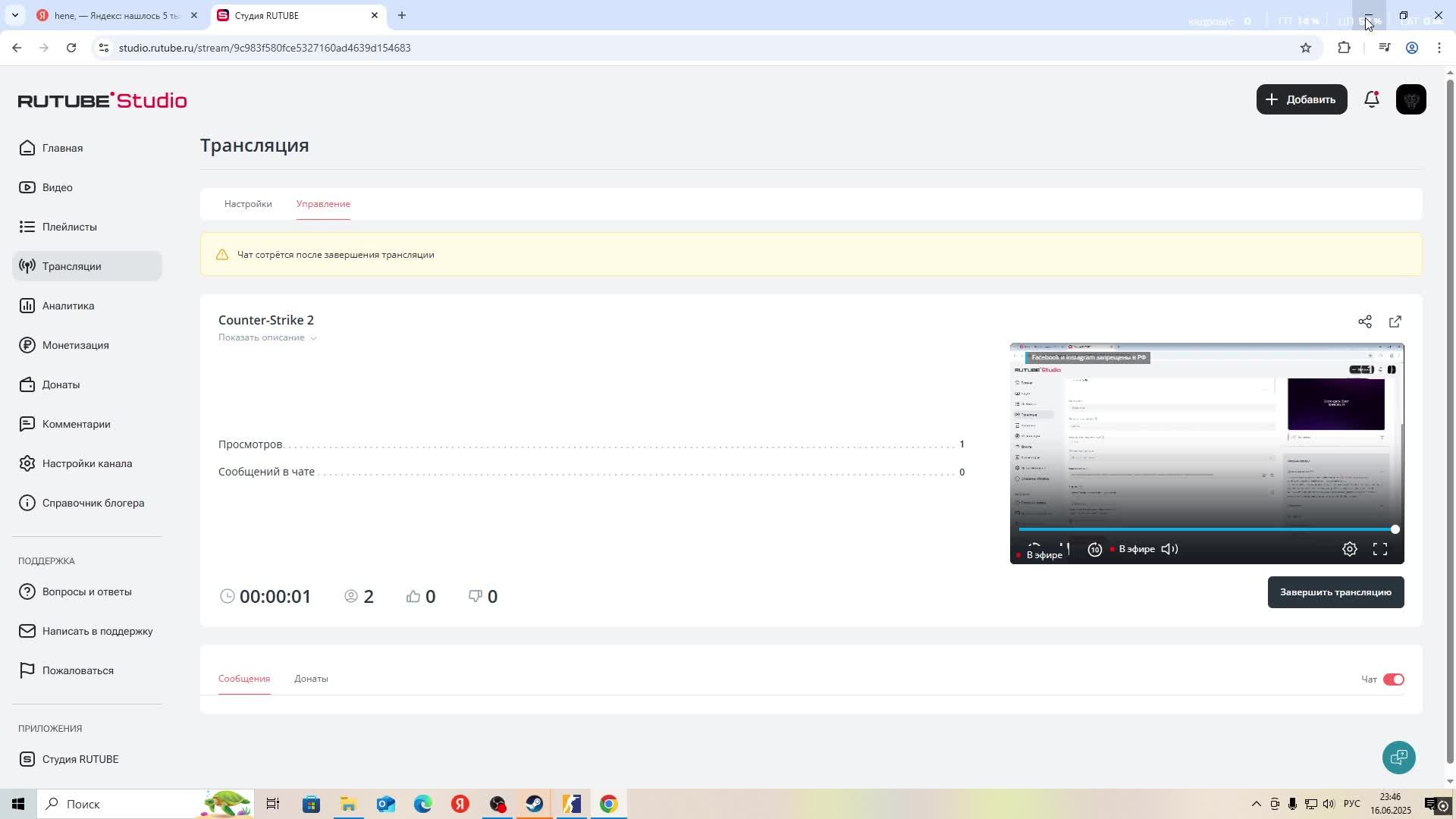Click the browser back arrow
Viewport: 1456px width, 819px height.
17,48
